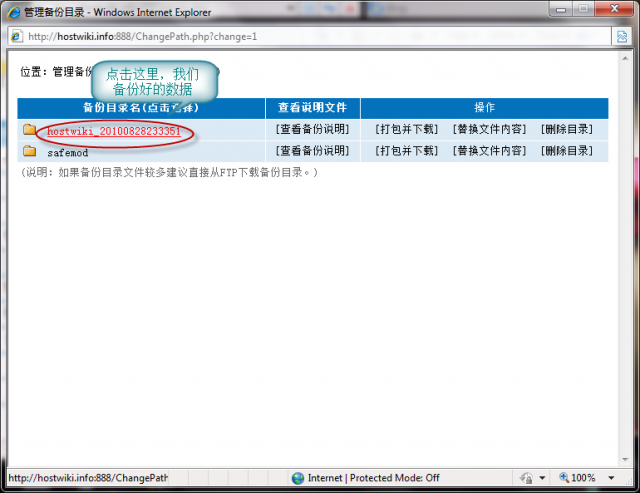Click 打包并下载 for the safemod directory

point(406,151)
